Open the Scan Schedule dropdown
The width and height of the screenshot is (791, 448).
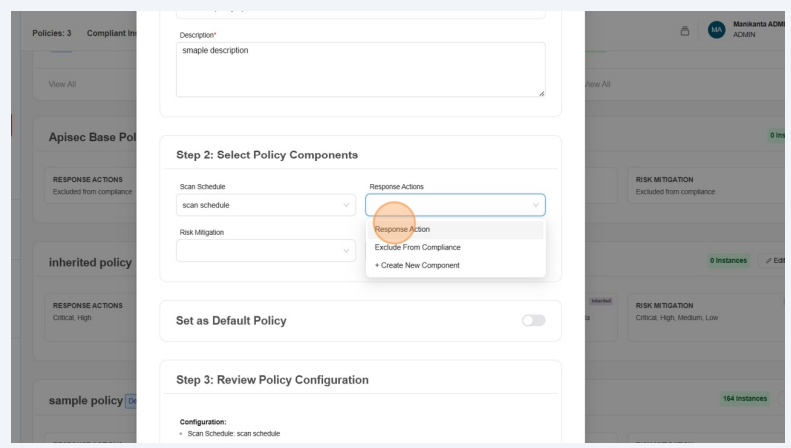(x=265, y=205)
